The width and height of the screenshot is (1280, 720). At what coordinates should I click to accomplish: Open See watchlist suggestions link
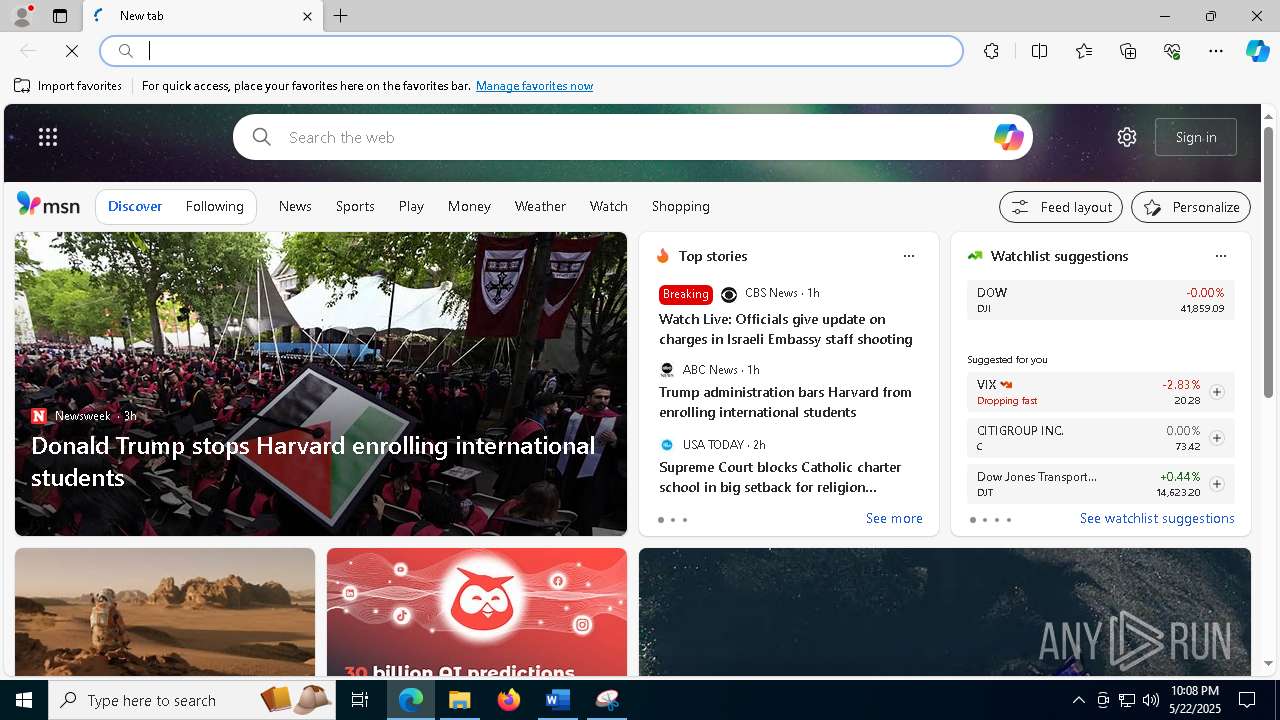1157,518
